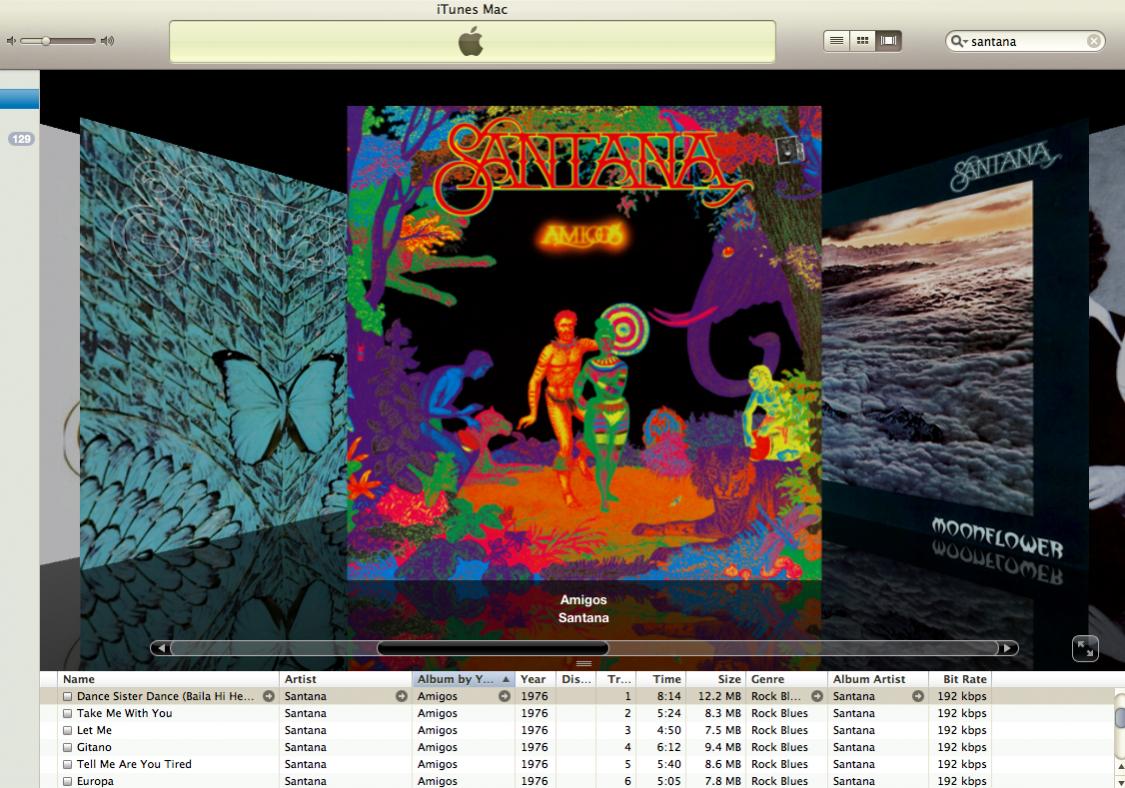
Task: Click in the santana search field
Action: pos(1026,41)
